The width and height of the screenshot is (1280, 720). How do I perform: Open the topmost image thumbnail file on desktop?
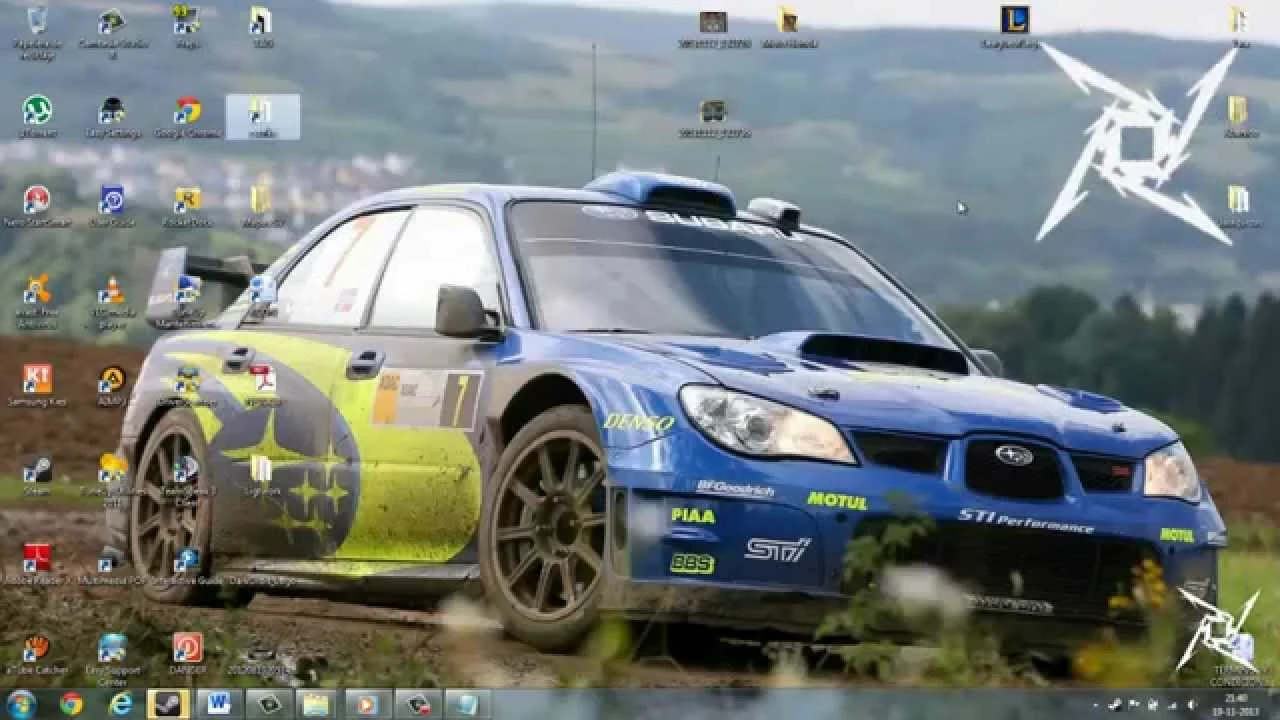tap(713, 27)
